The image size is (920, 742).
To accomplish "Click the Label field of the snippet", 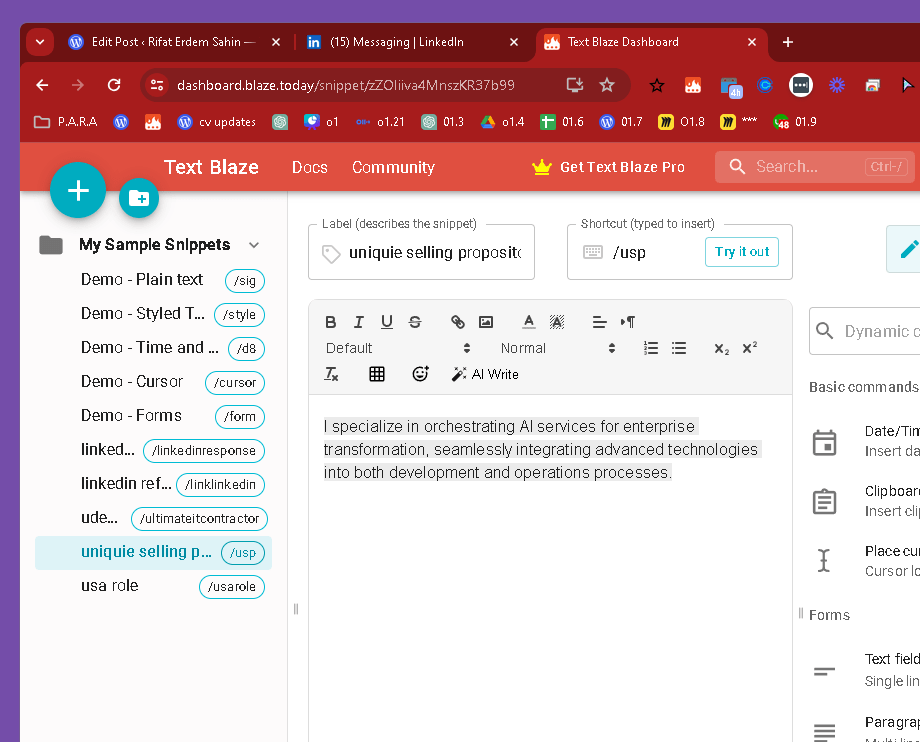I will pyautogui.click(x=421, y=252).
